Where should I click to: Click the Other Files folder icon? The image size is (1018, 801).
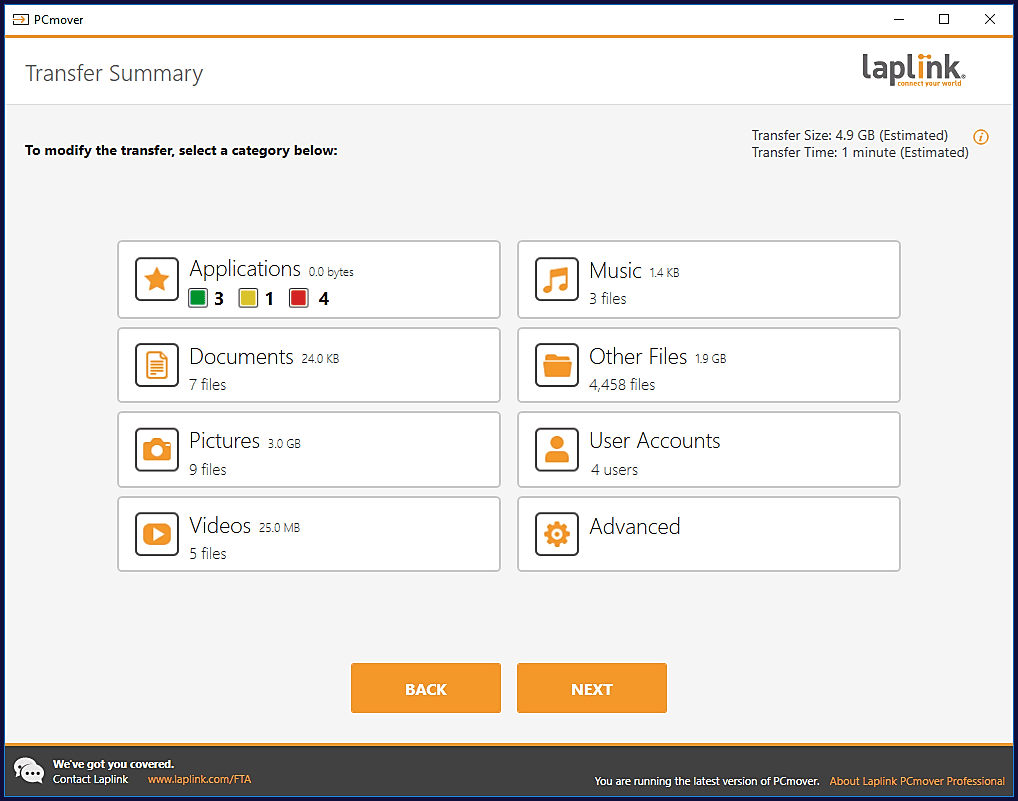coord(557,365)
